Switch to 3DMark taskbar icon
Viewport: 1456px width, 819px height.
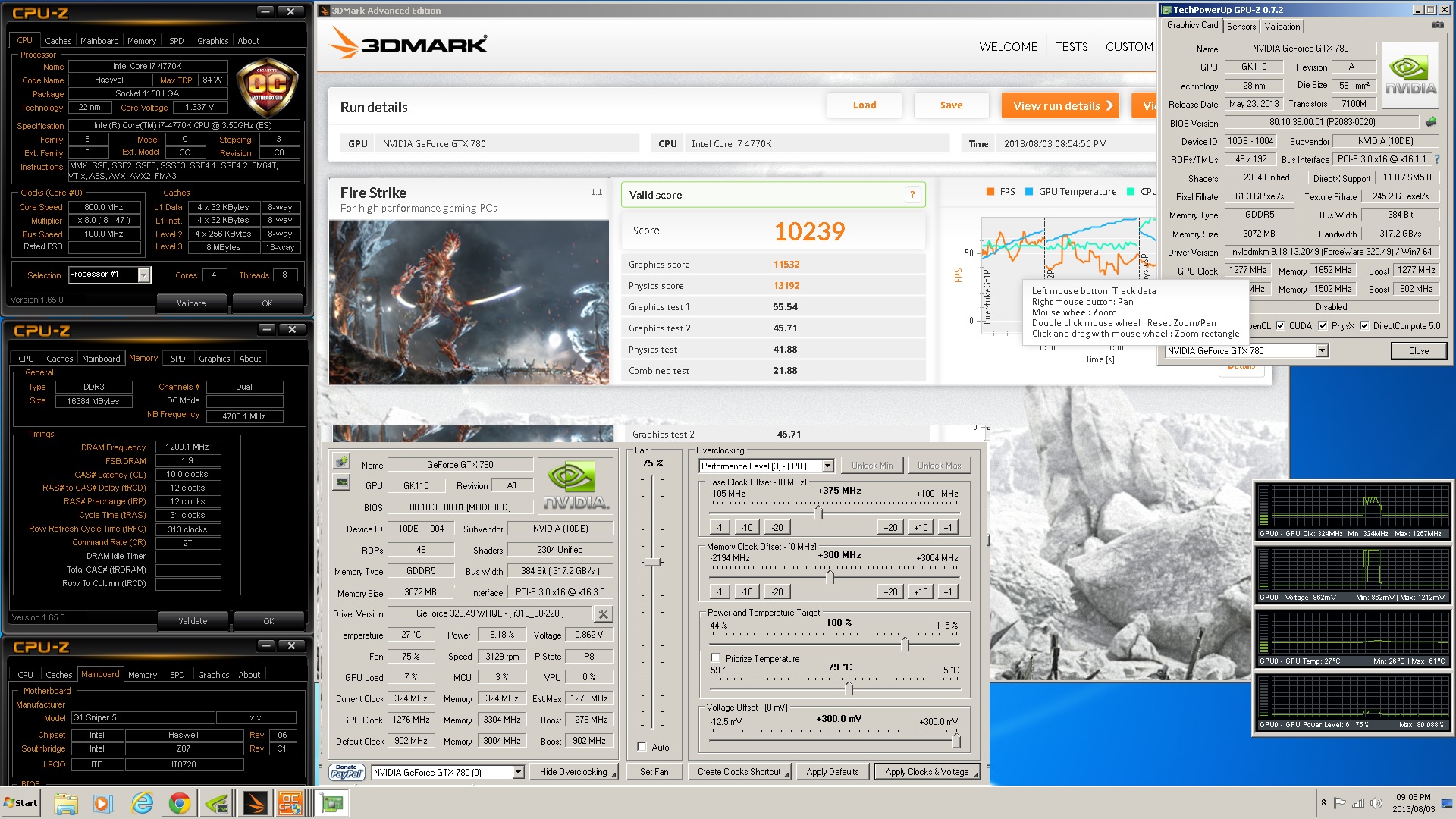pos(255,803)
